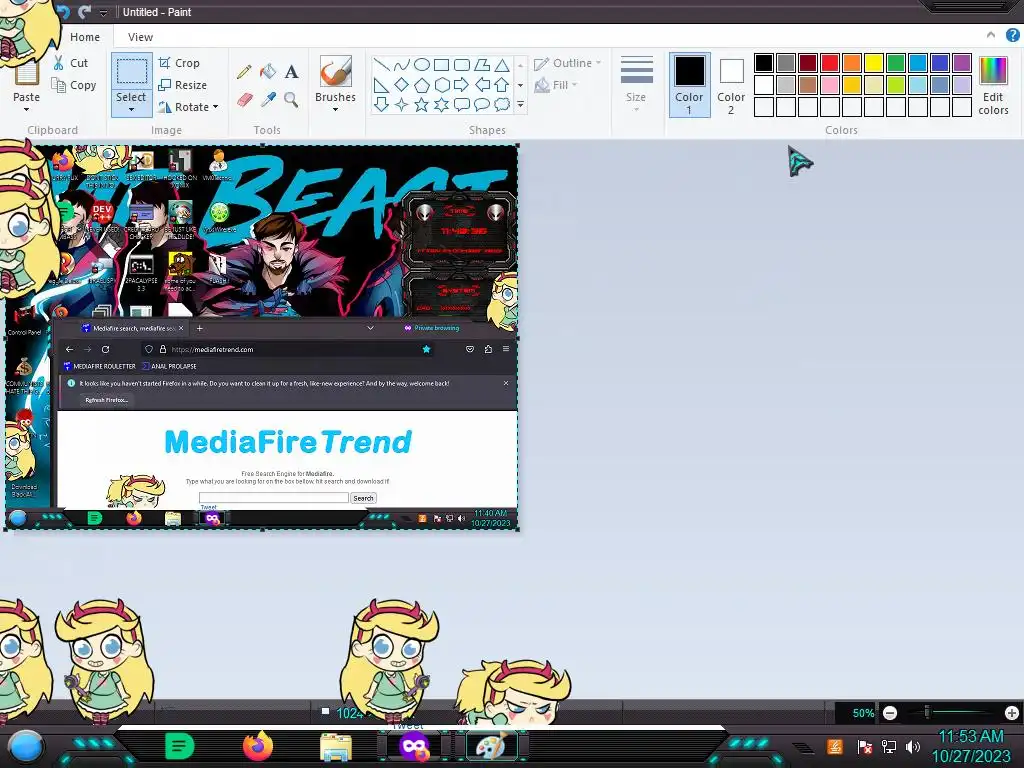Image resolution: width=1024 pixels, height=768 pixels.
Task: Open the Paste dropdown arrow
Action: [26, 110]
